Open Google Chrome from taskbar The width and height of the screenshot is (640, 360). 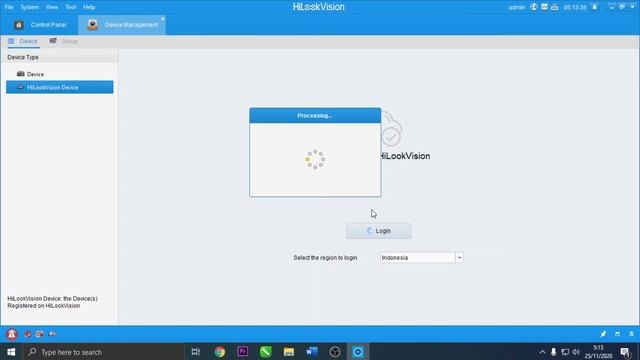point(220,352)
